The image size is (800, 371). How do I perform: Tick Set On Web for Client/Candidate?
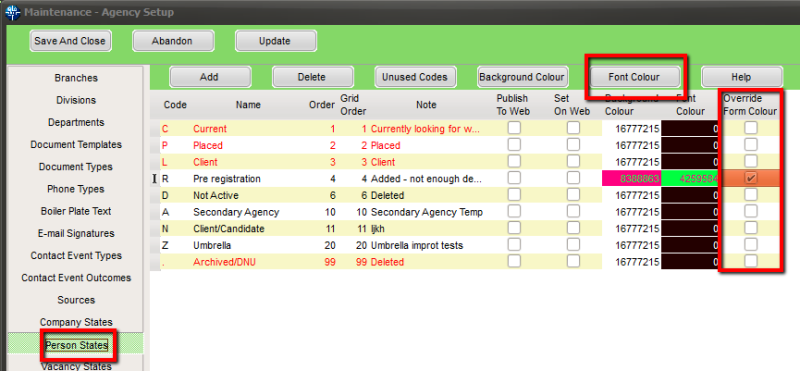[x=573, y=228]
